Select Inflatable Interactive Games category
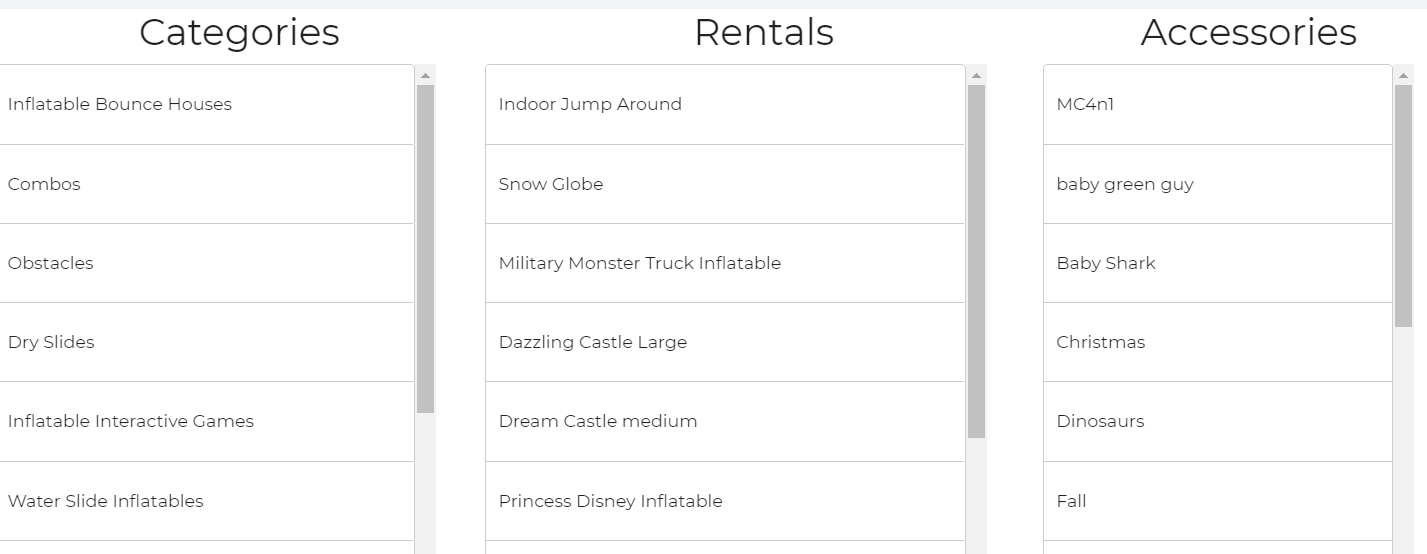The image size is (1427, 554). (x=131, y=421)
